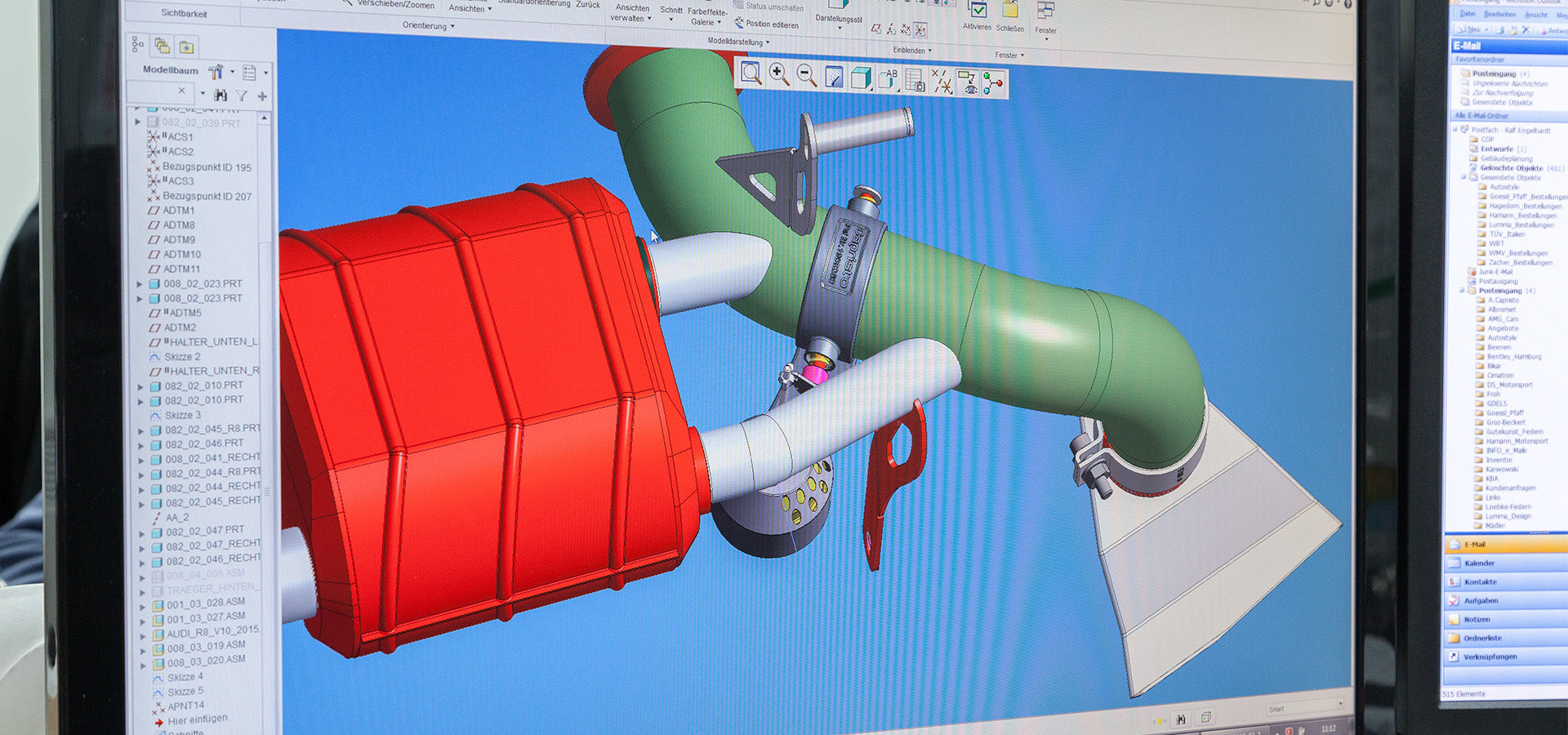1568x735 pixels.
Task: Click the filter funnel icon in model tree
Action: click(x=242, y=96)
